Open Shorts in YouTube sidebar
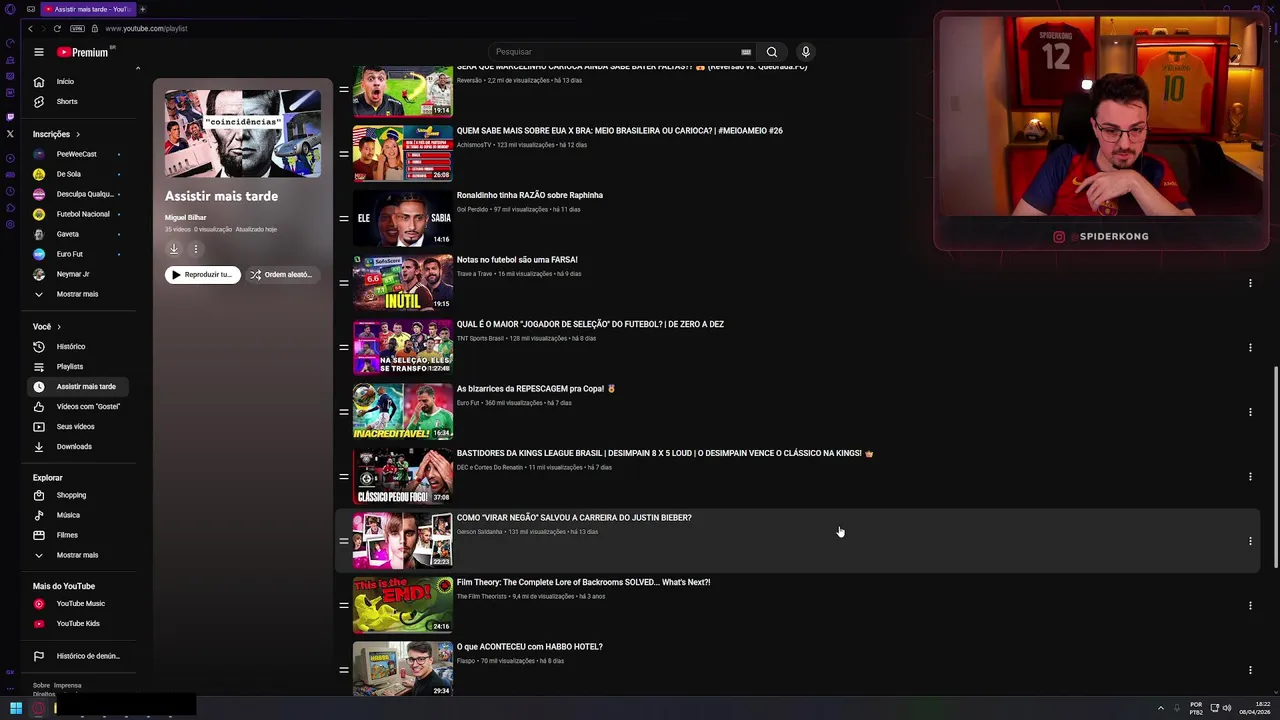1280x720 pixels. pos(80,101)
